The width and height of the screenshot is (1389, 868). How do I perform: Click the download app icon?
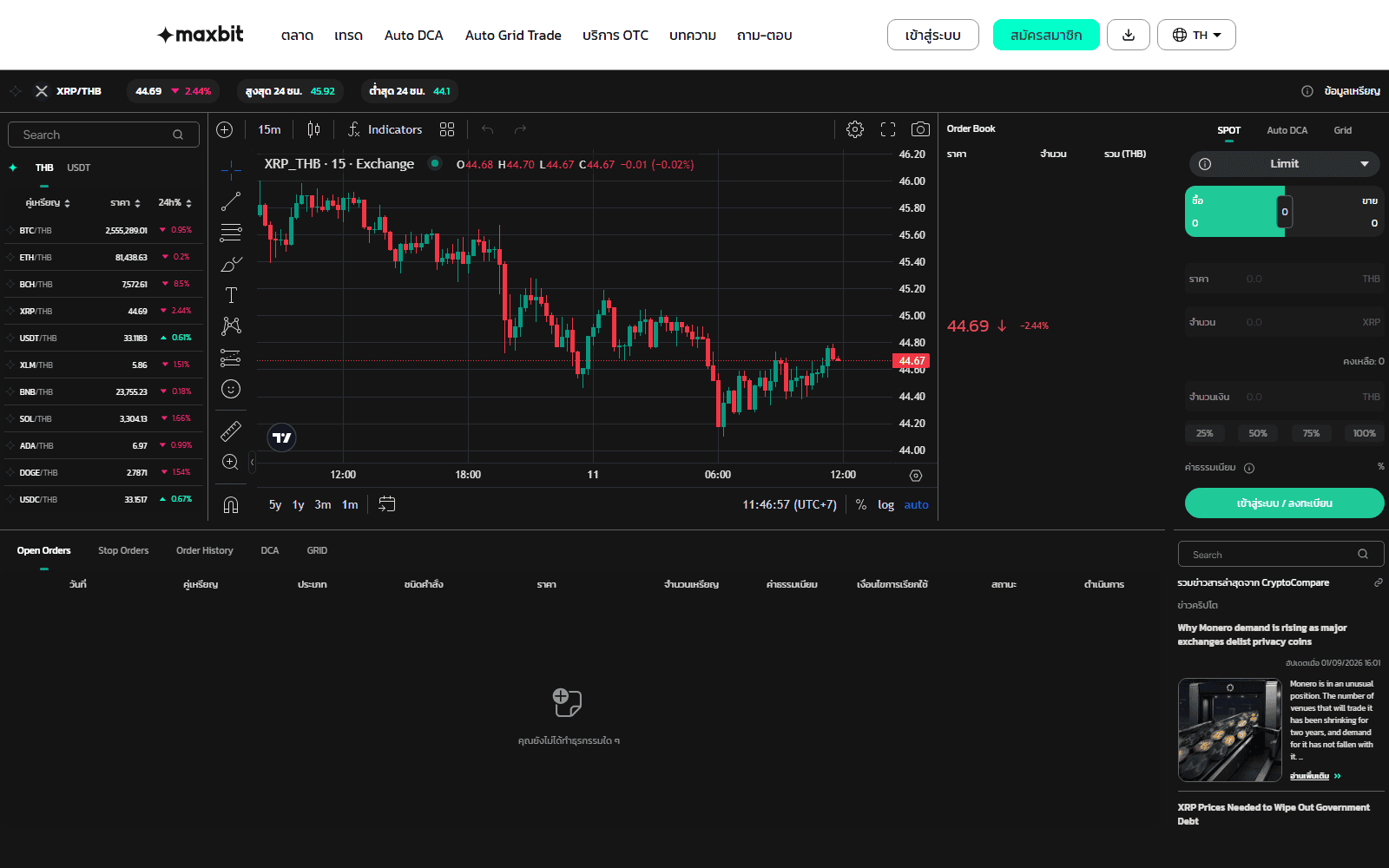(x=1129, y=35)
